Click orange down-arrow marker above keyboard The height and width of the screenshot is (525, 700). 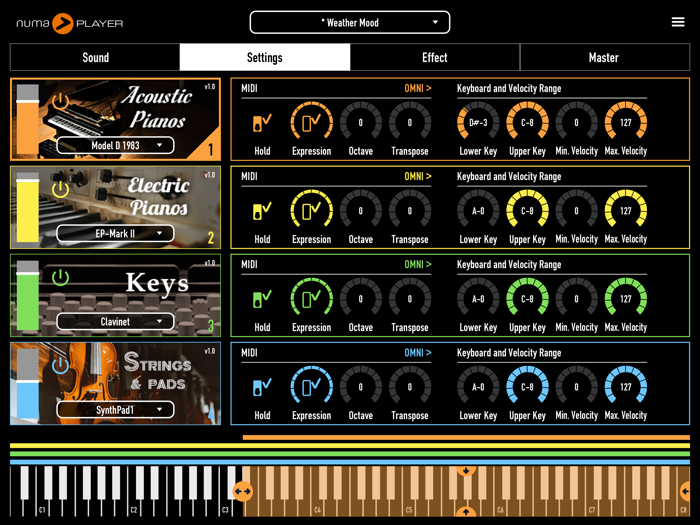[x=466, y=471]
